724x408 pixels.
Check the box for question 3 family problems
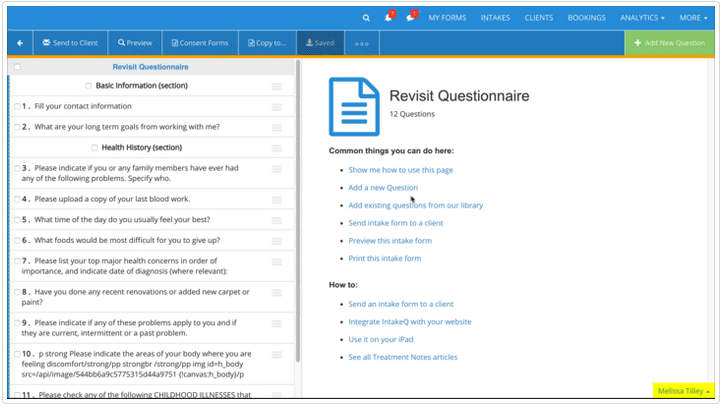tap(17, 168)
